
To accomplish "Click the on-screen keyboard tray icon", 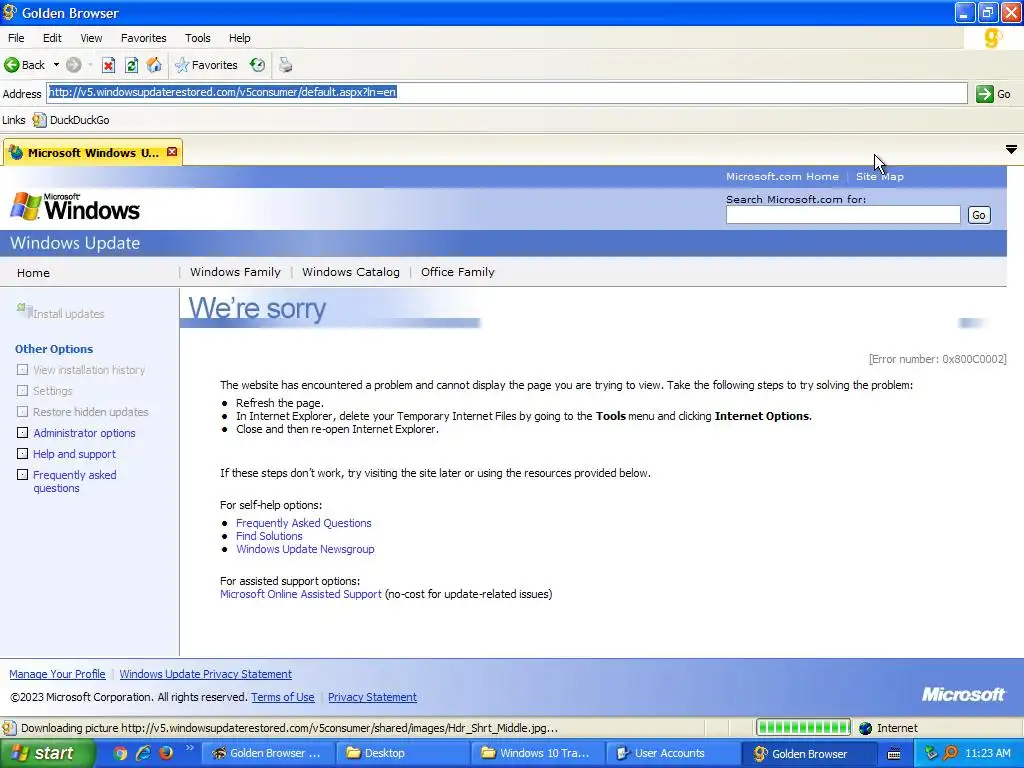I will click(x=894, y=754).
